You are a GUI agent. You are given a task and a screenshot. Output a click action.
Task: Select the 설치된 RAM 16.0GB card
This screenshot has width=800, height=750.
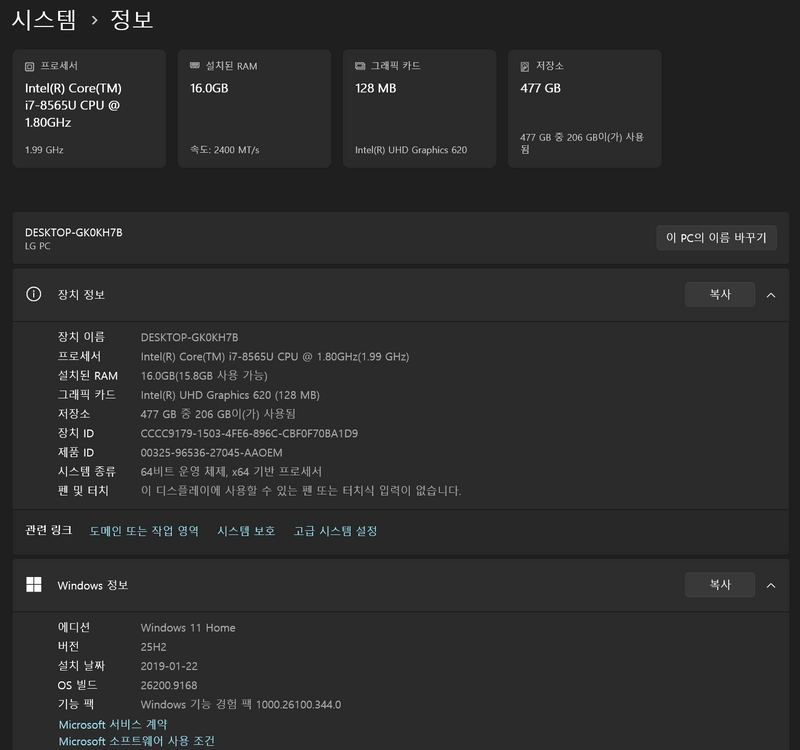255,109
